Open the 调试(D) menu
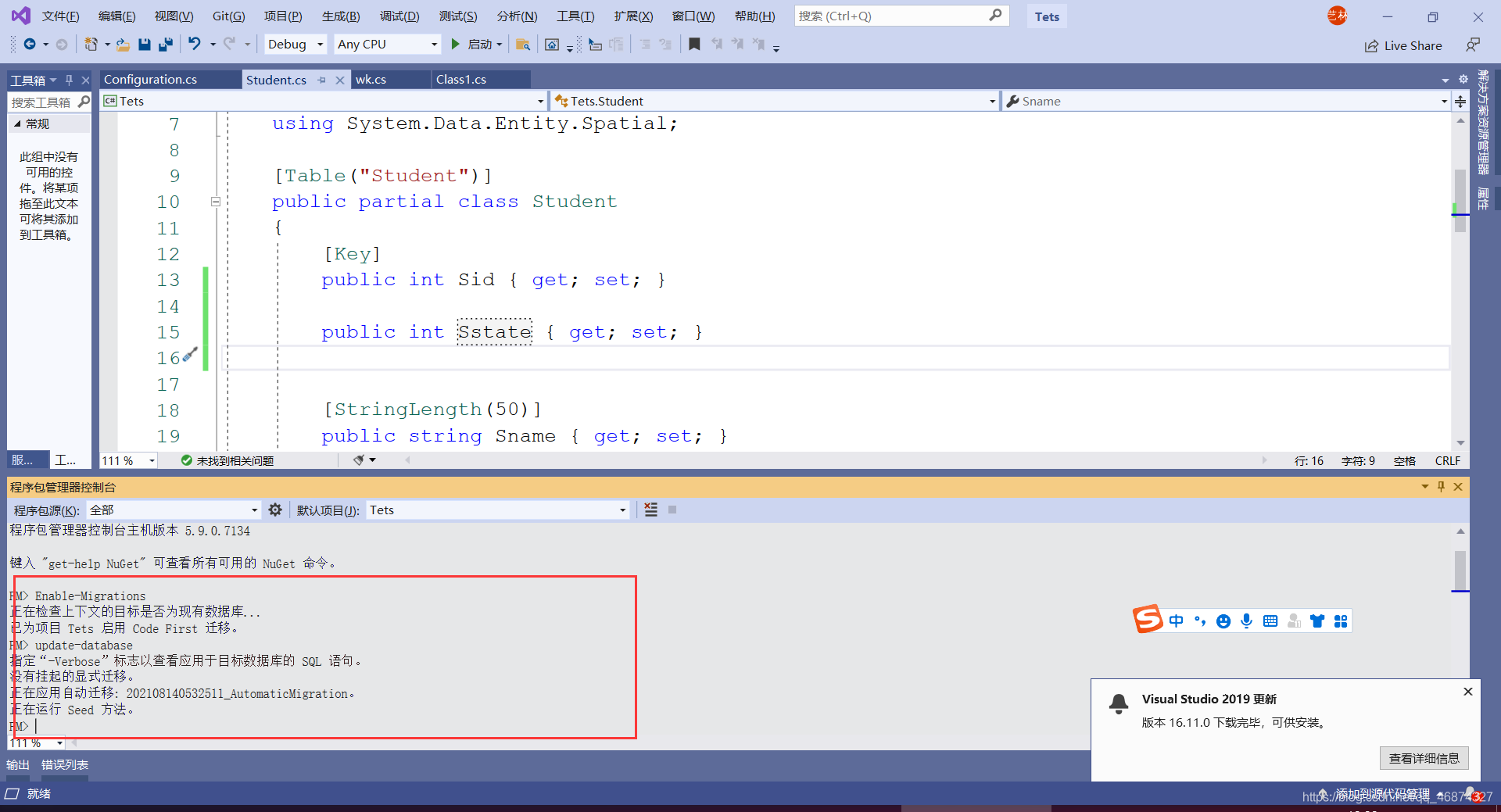Viewport: 1501px width, 812px height. [399, 16]
